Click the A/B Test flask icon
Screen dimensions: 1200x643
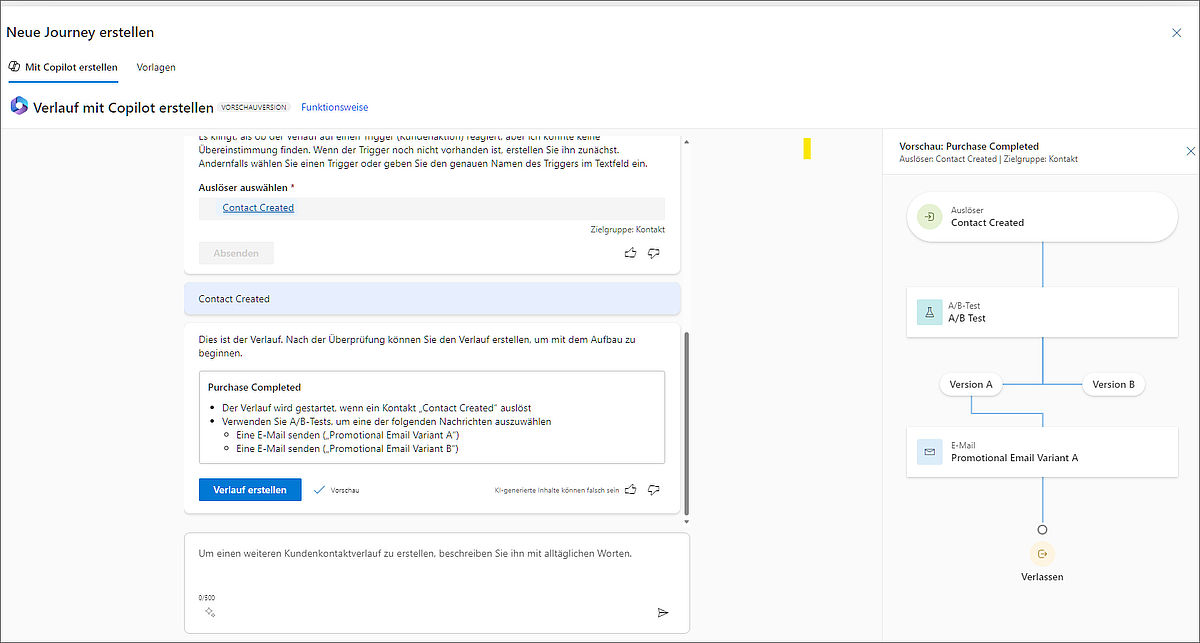(929, 313)
